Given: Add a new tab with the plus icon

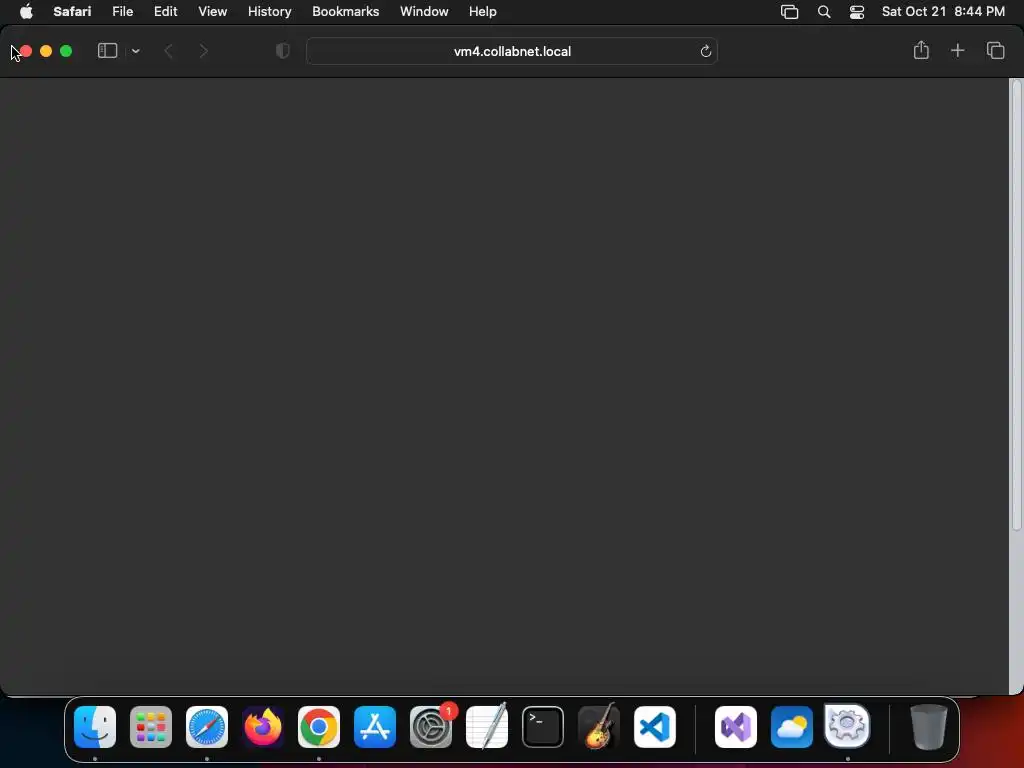Looking at the screenshot, I should coord(957,50).
